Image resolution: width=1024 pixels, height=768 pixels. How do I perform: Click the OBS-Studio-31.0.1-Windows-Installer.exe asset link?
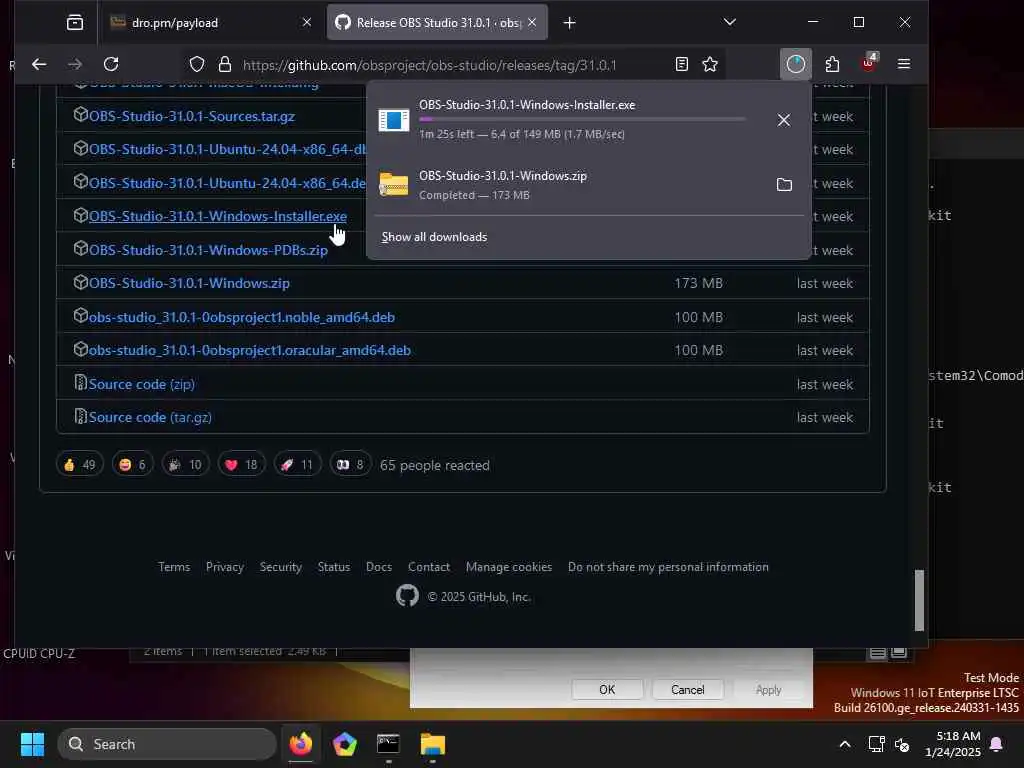[217, 216]
